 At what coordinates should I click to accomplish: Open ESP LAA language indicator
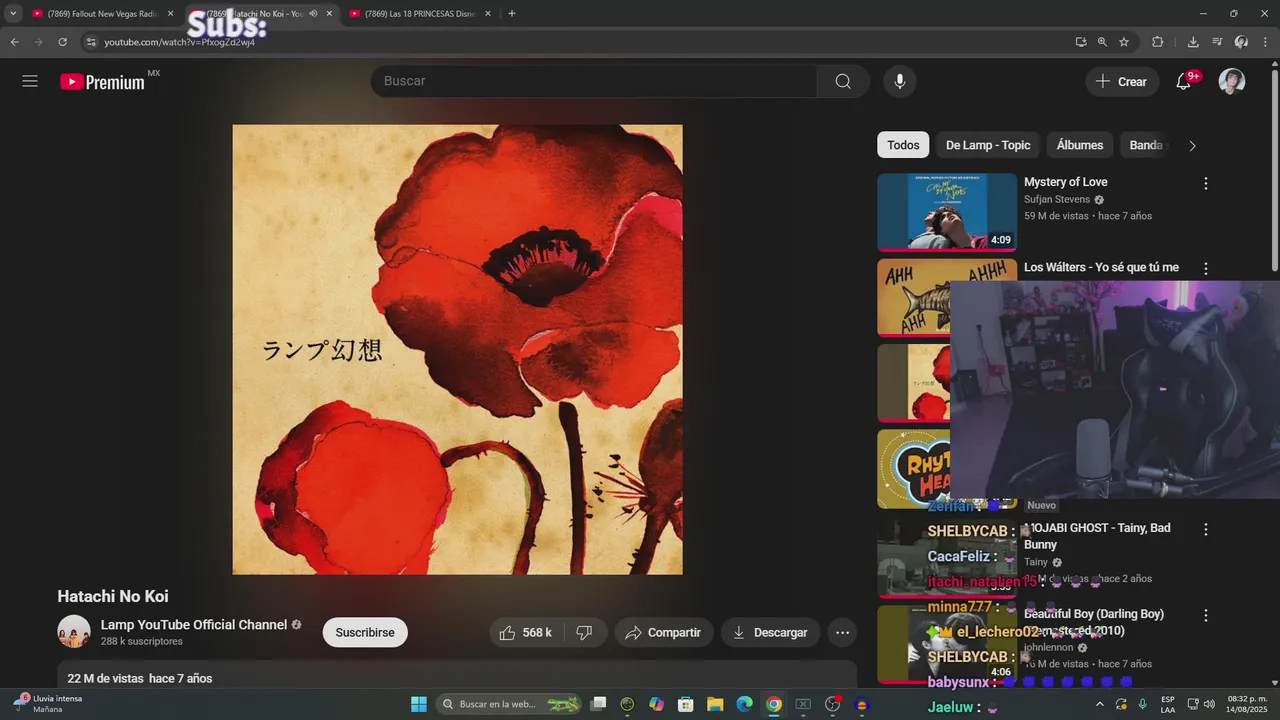coord(1168,704)
